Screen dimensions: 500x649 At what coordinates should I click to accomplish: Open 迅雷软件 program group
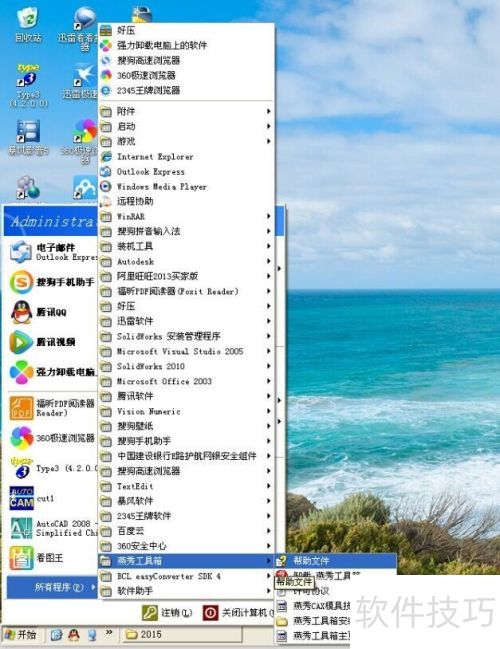tap(187, 321)
